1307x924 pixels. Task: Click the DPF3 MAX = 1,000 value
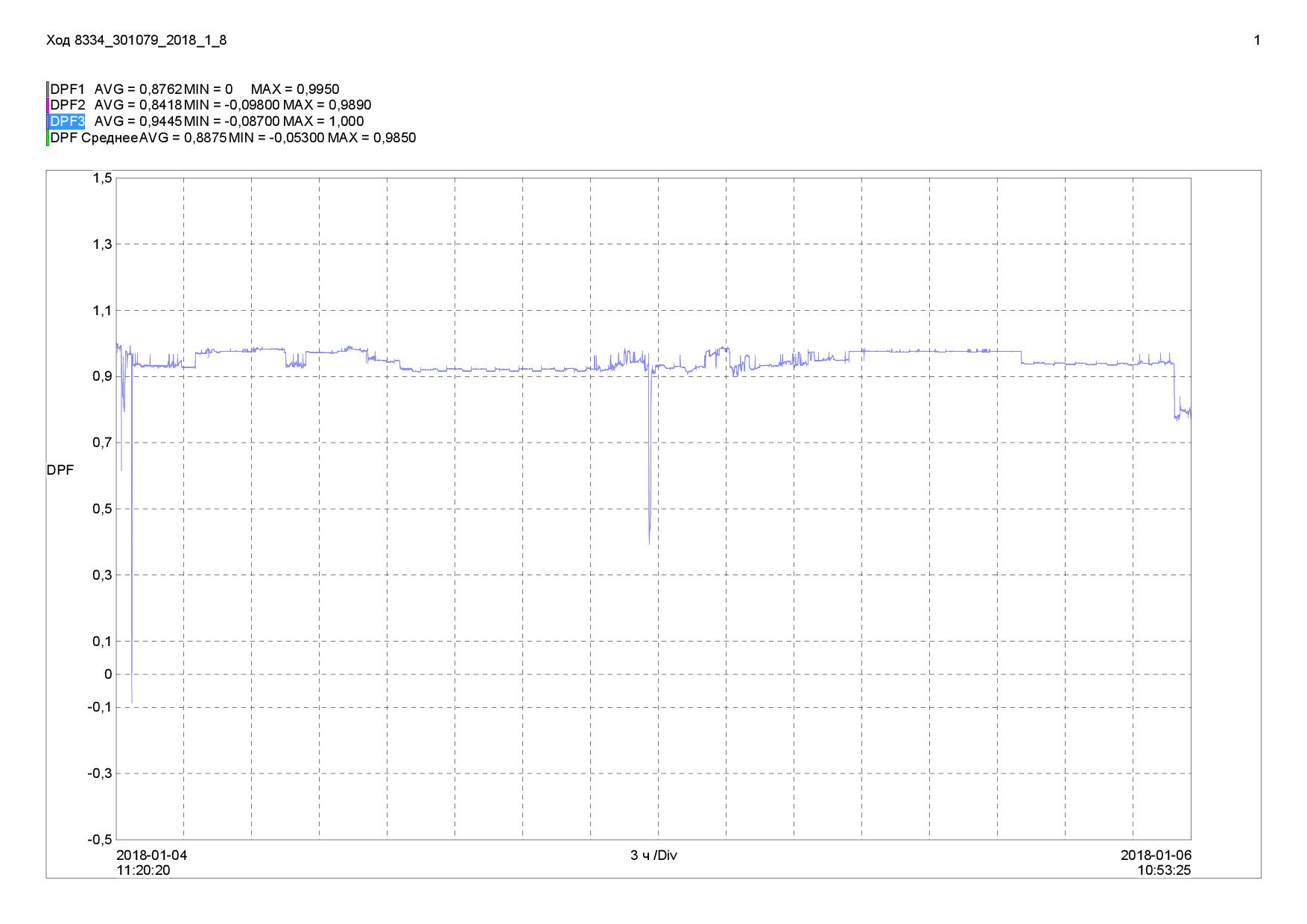[x=323, y=121]
